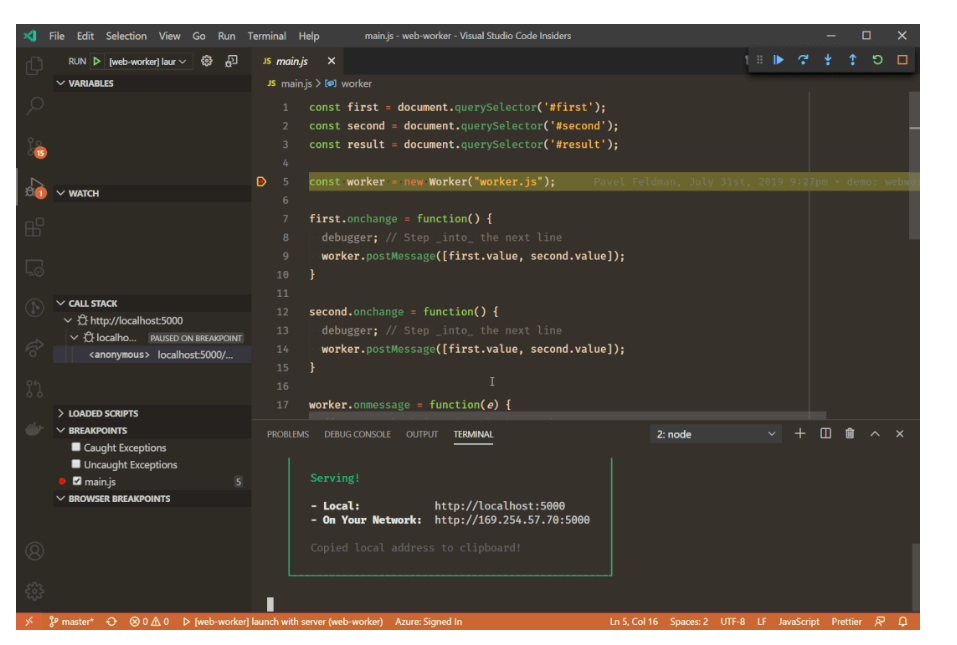Click Continue in debug toolbar

click(x=779, y=60)
